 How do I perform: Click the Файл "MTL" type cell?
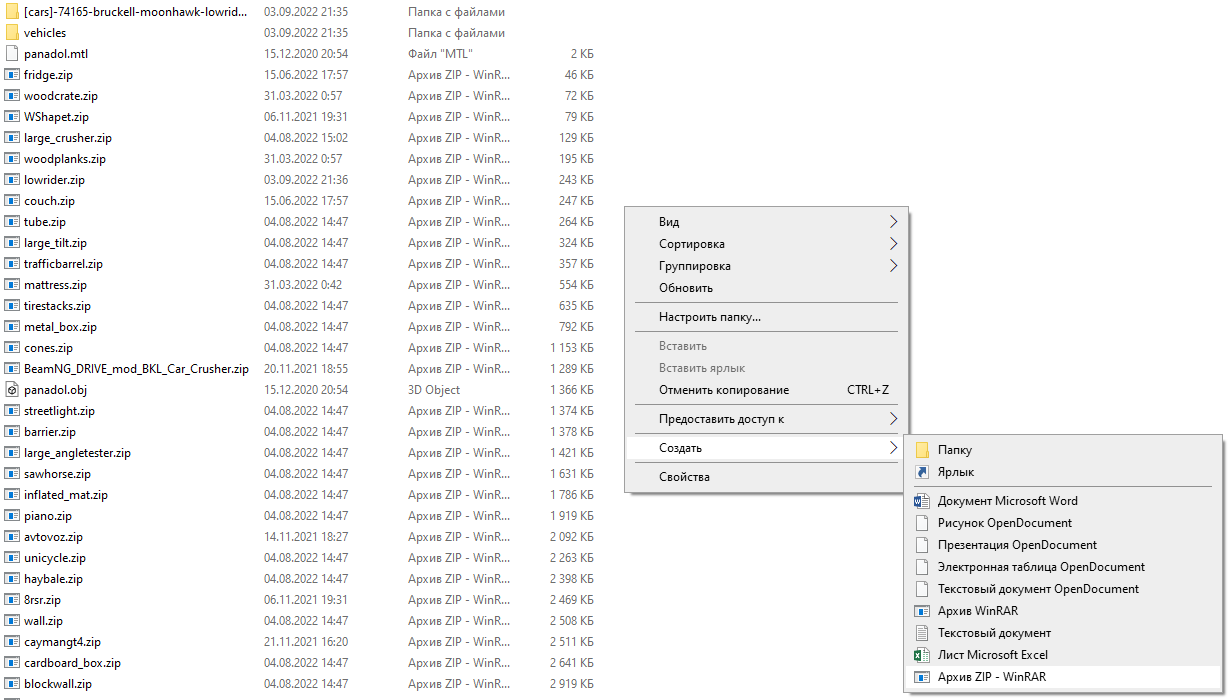441,54
